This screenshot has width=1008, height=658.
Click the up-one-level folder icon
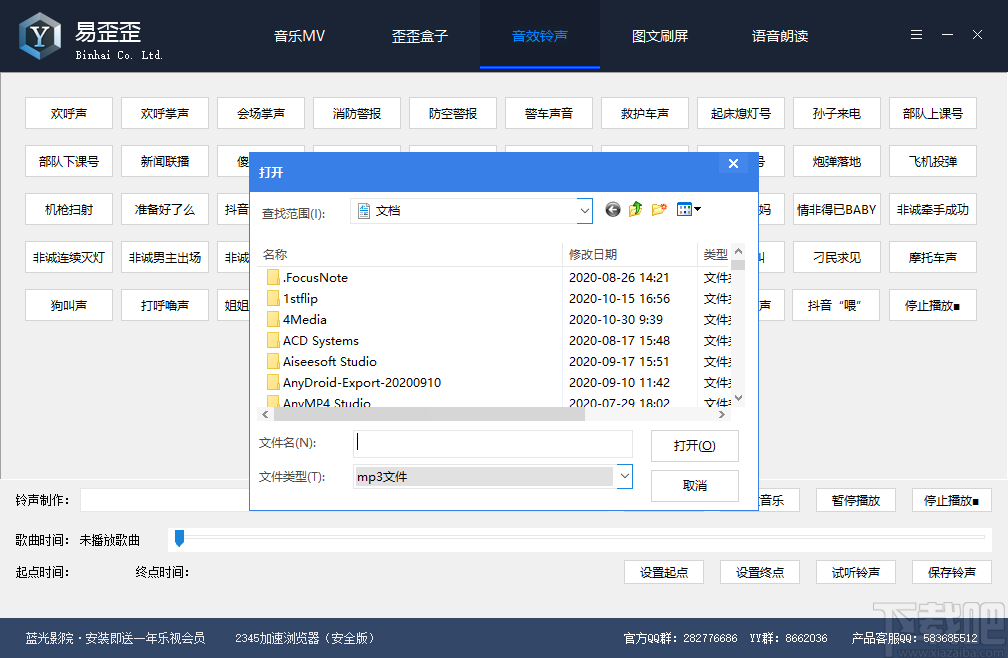635,209
